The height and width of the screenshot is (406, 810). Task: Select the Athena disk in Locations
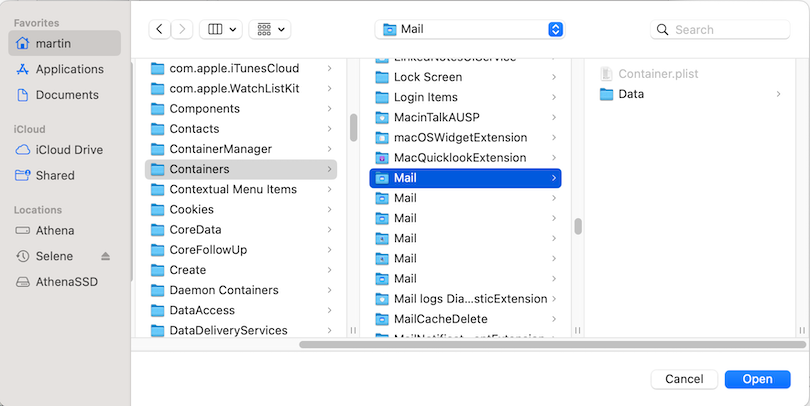pos(65,230)
